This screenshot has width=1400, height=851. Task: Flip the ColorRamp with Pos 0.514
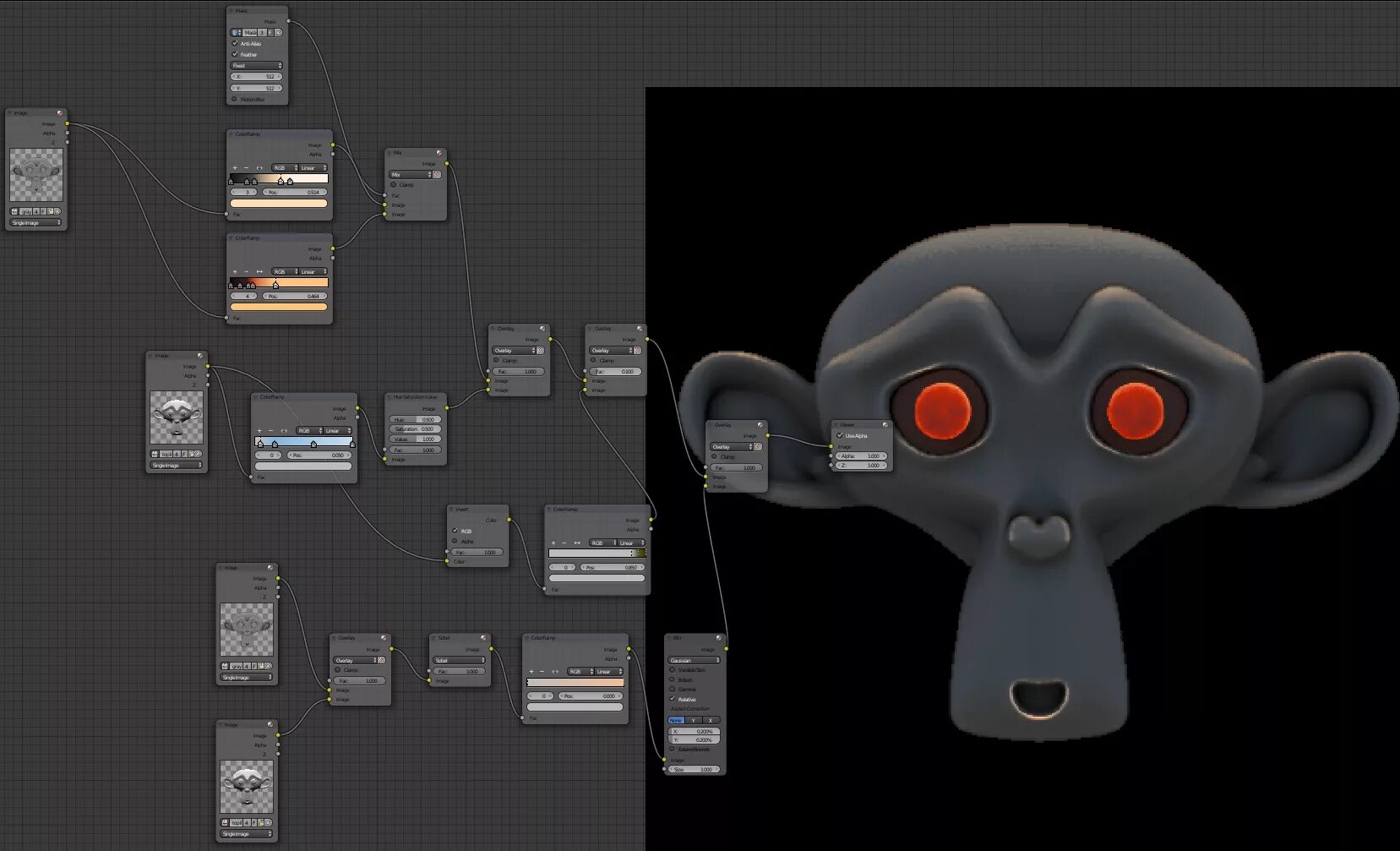pyautogui.click(x=259, y=168)
